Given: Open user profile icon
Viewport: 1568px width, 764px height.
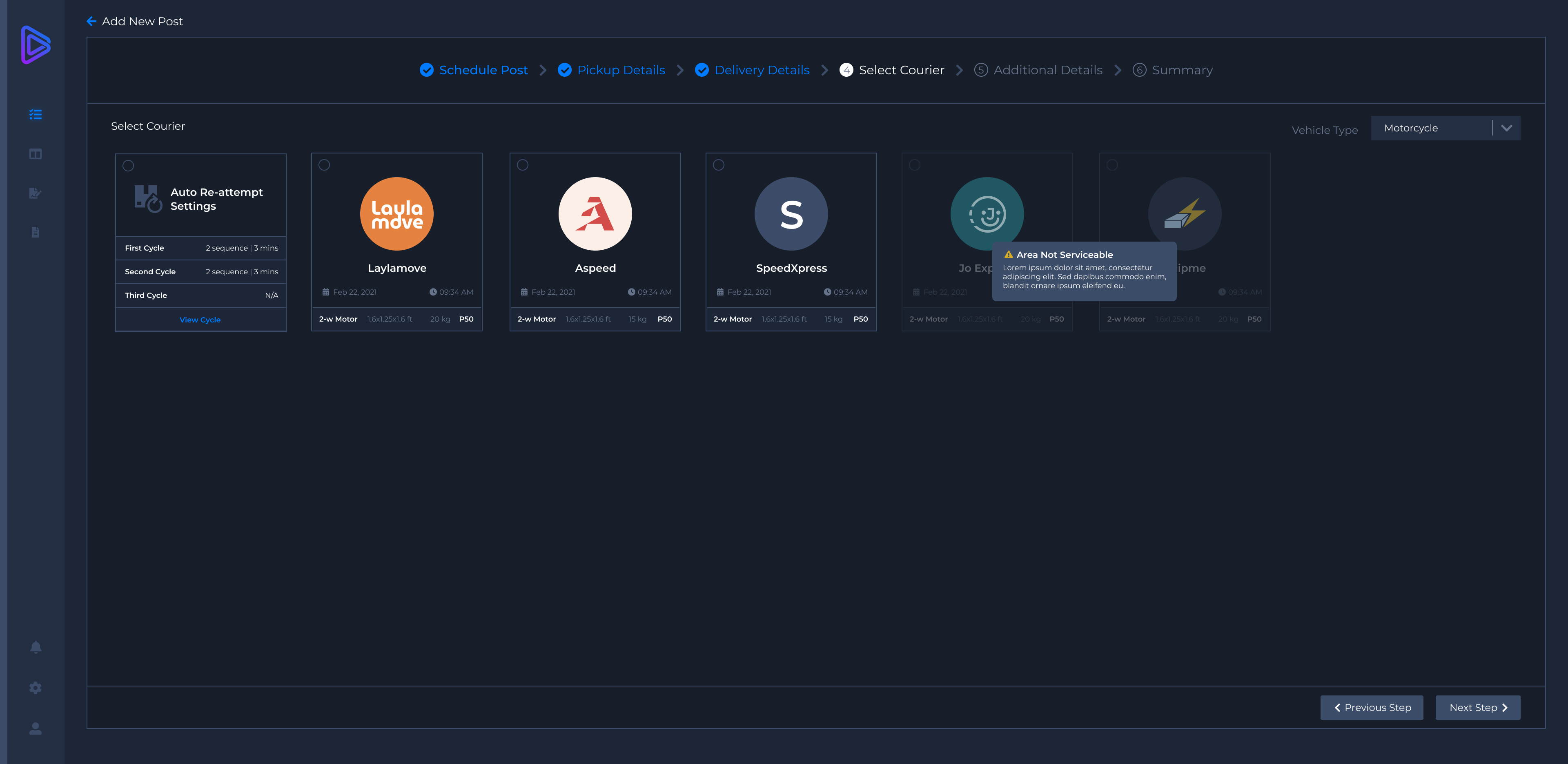Looking at the screenshot, I should 36,728.
